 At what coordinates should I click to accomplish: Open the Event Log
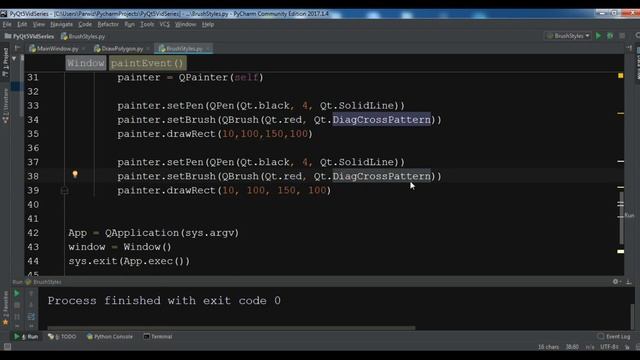point(614,337)
